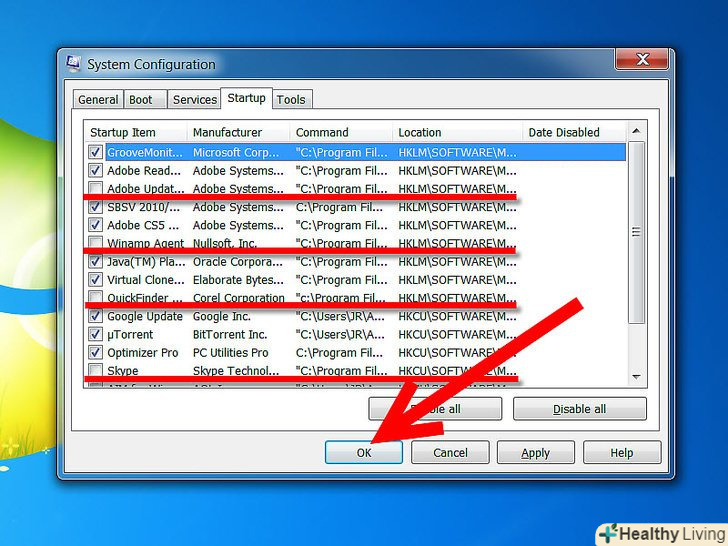Image resolution: width=728 pixels, height=546 pixels.
Task: Enable the Winamp Agent startup checkbox
Action: tap(95, 243)
